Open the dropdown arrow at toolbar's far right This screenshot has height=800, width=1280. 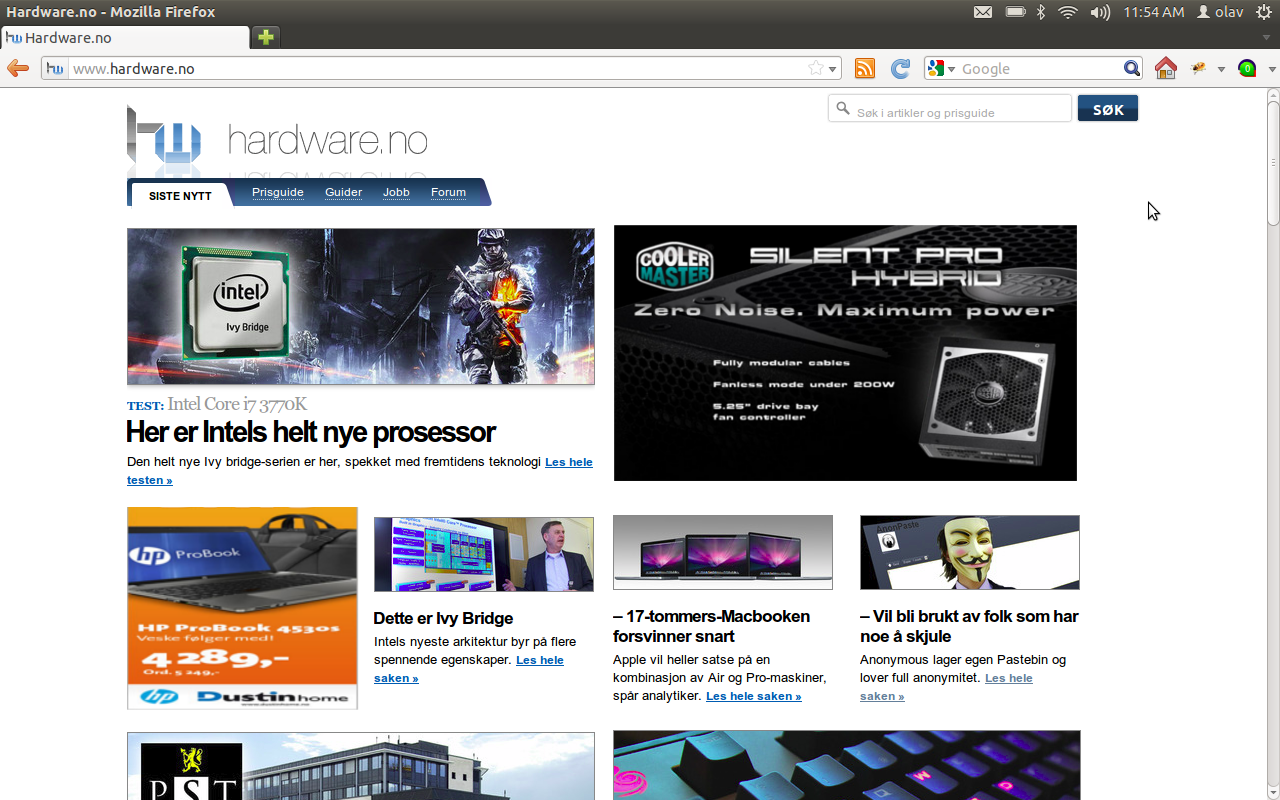(x=1272, y=69)
